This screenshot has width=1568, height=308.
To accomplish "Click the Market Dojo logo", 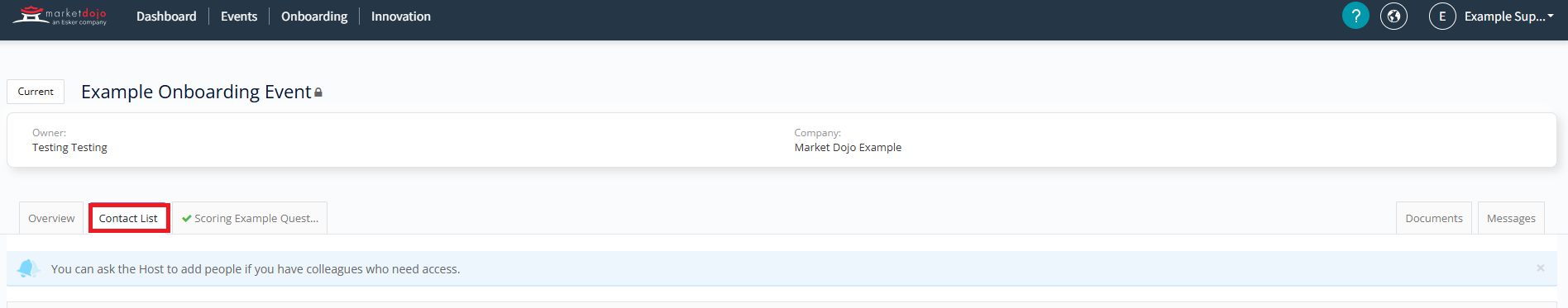I will [x=60, y=16].
